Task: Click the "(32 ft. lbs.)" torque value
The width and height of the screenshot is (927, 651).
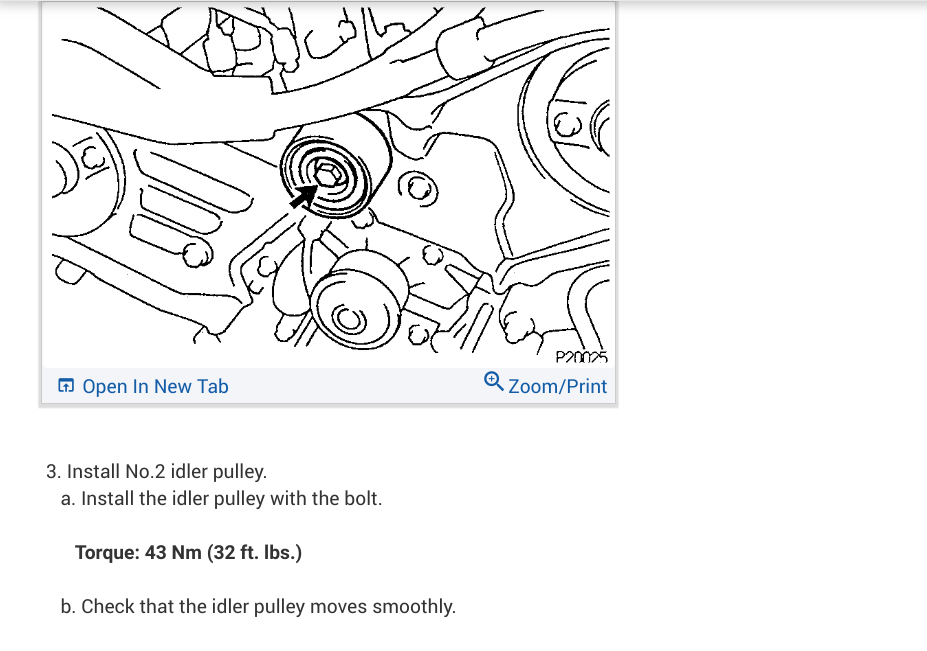Action: (254, 552)
